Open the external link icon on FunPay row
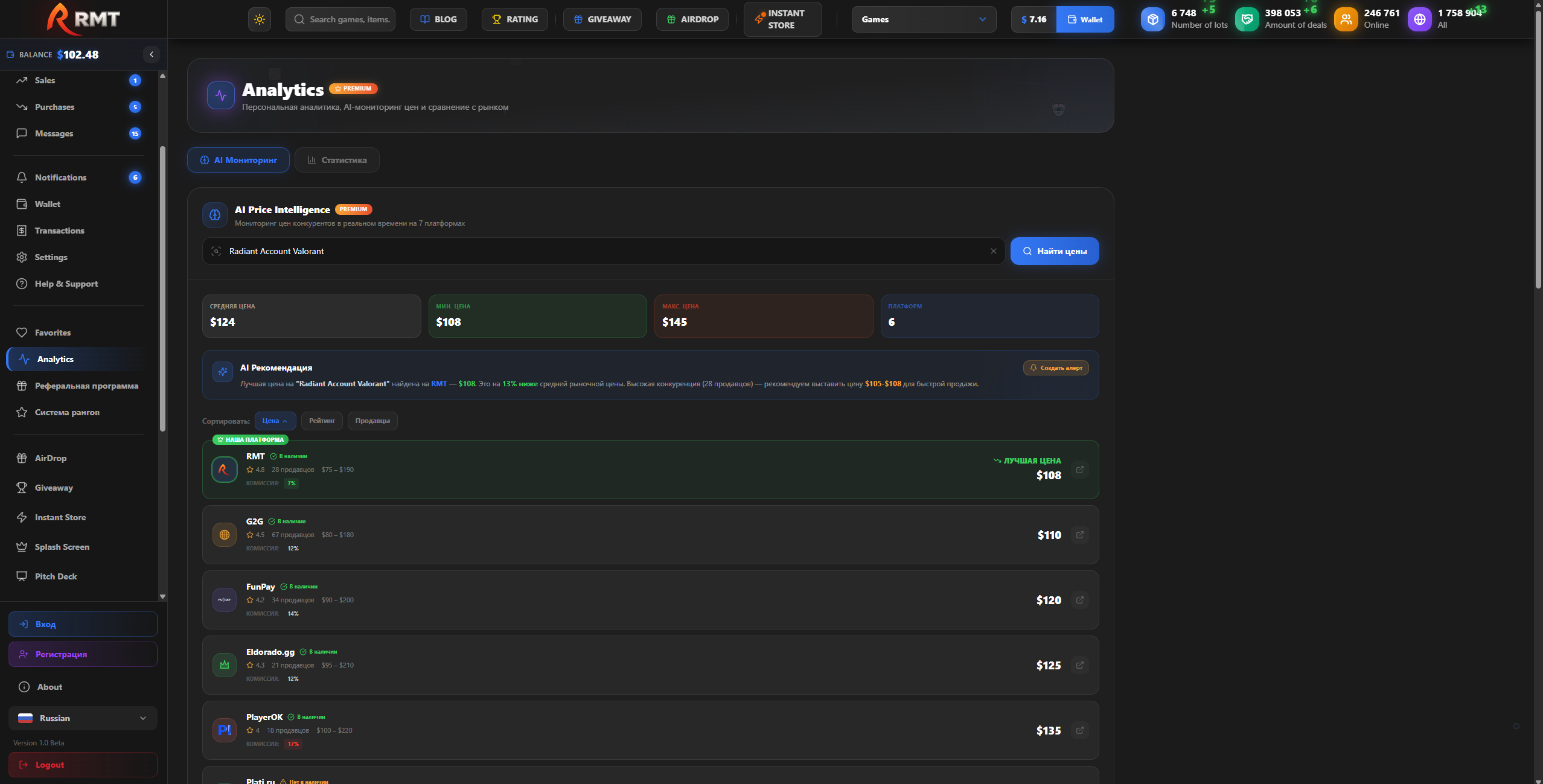 tap(1080, 600)
